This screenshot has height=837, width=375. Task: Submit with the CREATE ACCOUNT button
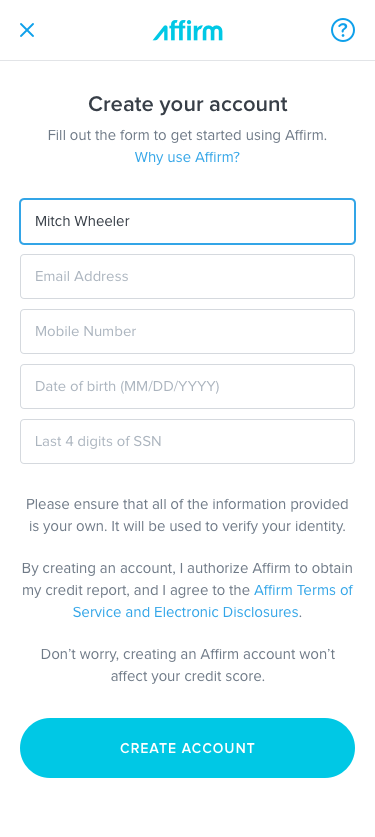point(187,748)
